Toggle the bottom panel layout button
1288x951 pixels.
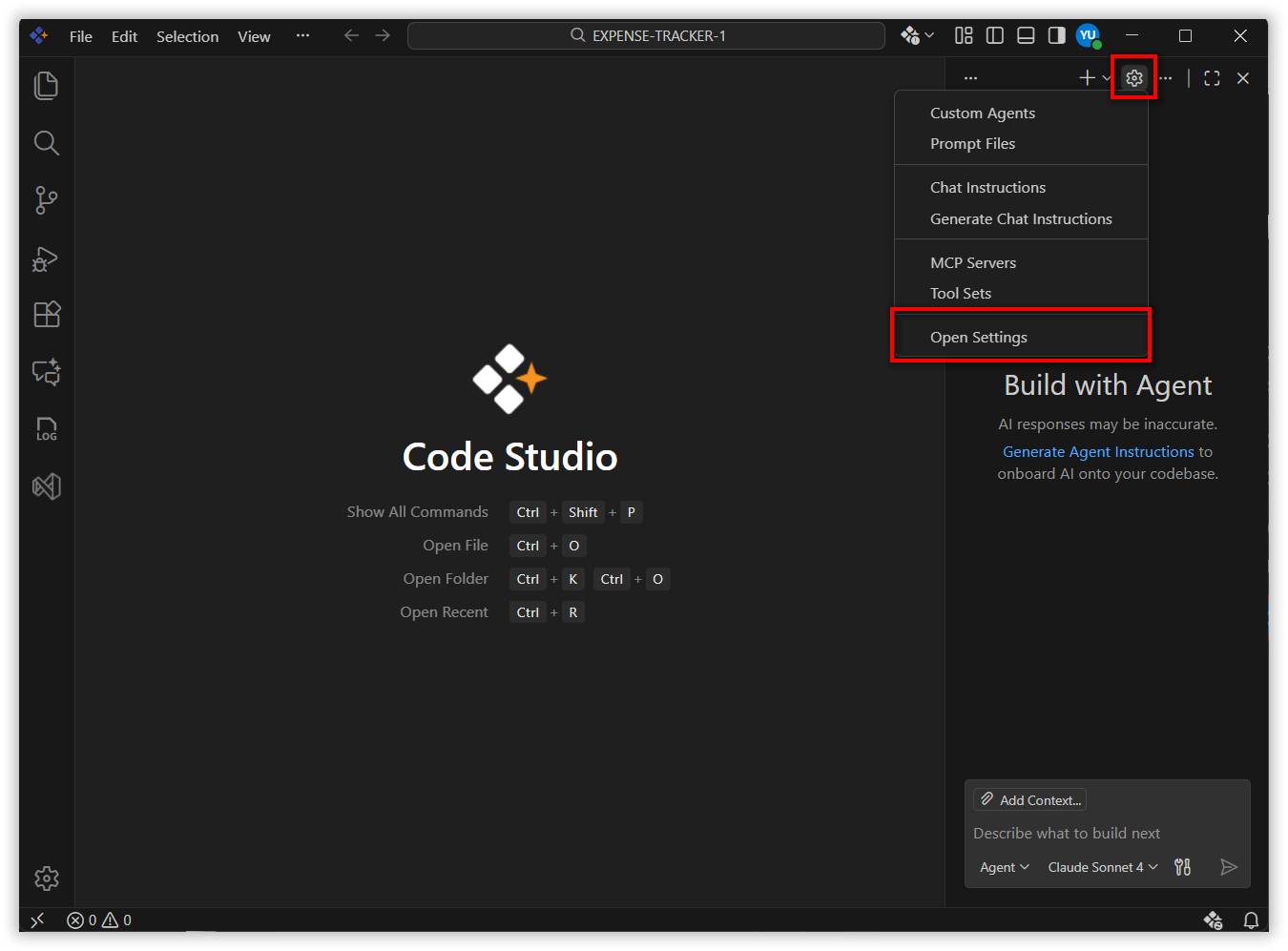[1026, 36]
